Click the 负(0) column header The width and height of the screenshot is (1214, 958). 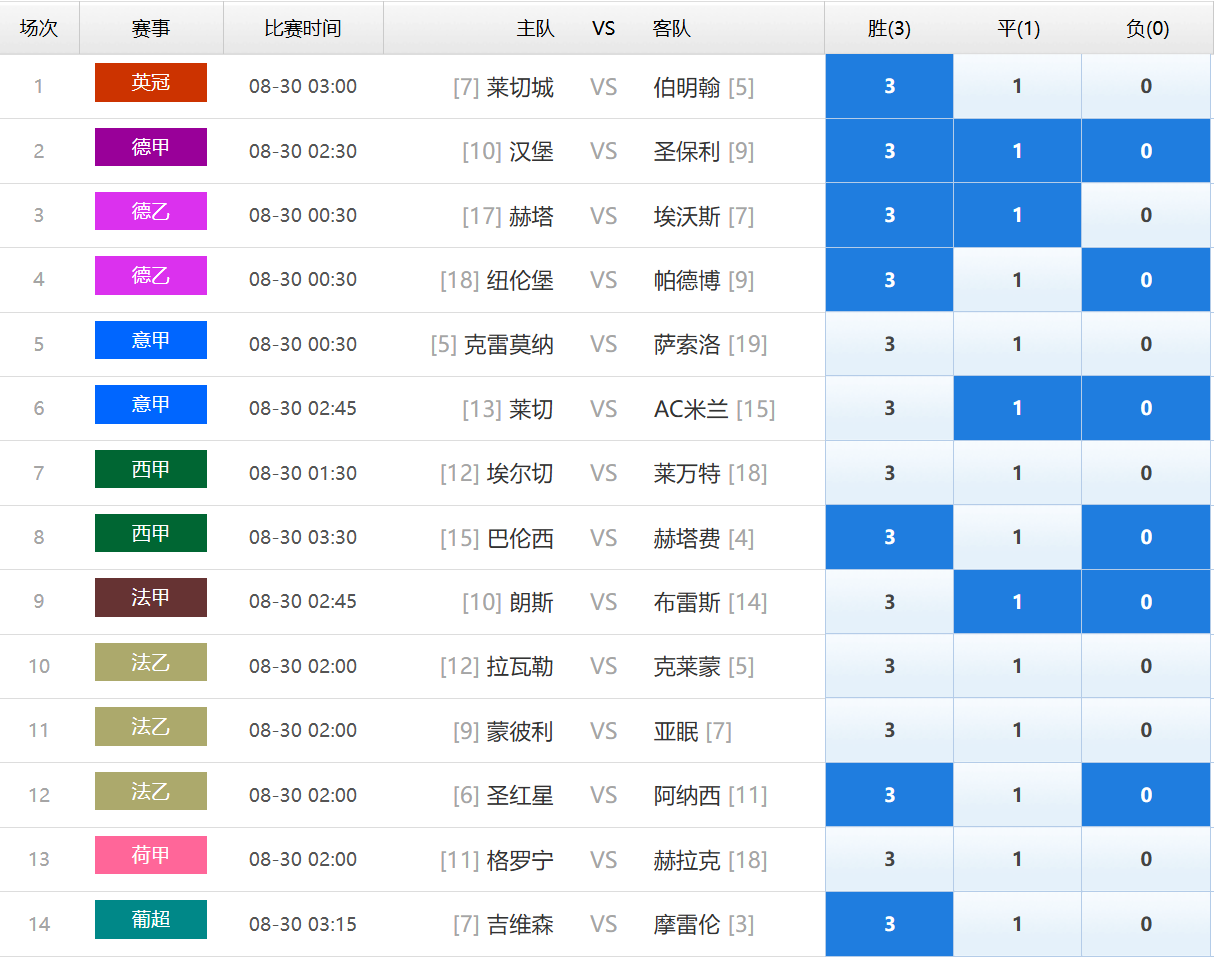tap(1147, 29)
